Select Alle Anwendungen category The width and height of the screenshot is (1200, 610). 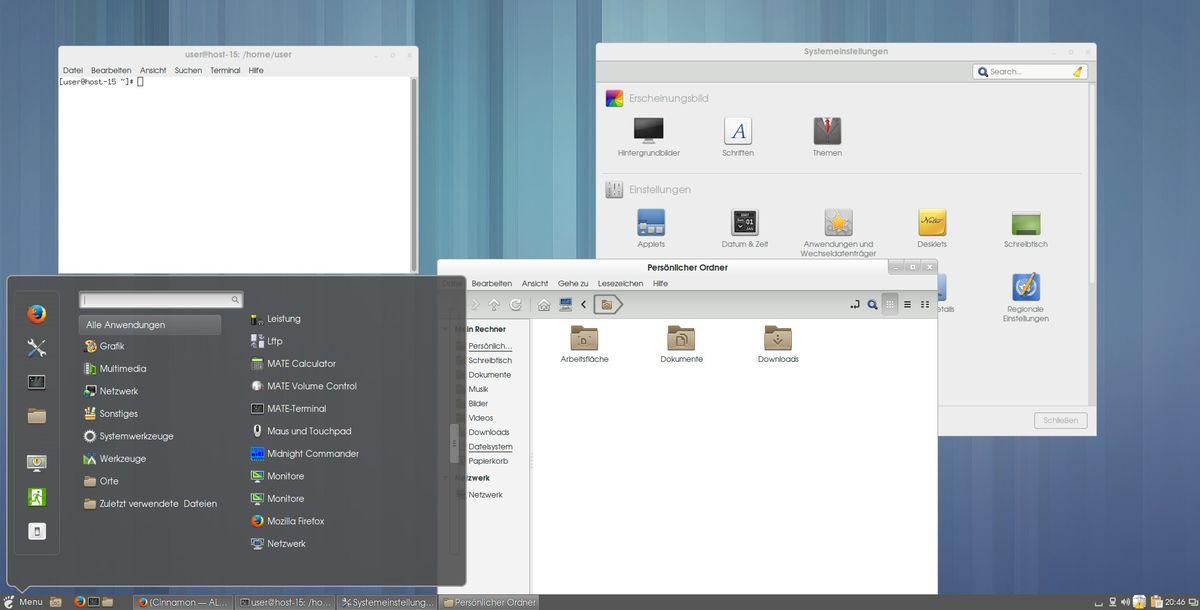150,325
